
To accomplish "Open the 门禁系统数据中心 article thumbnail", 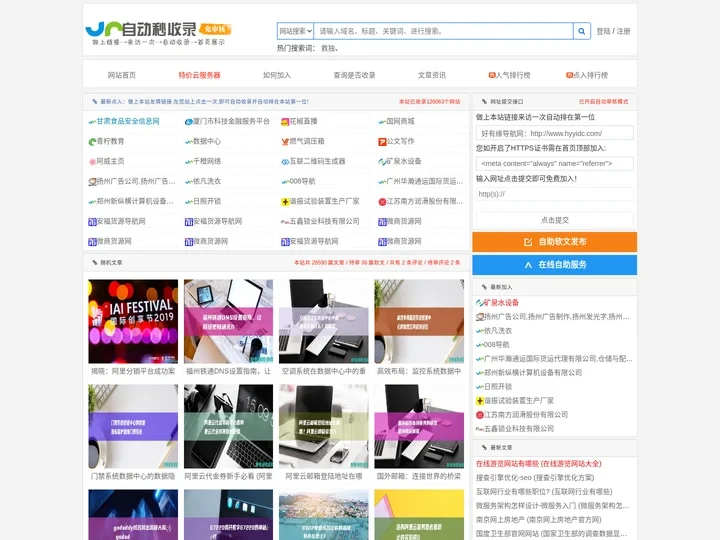I will [133, 427].
